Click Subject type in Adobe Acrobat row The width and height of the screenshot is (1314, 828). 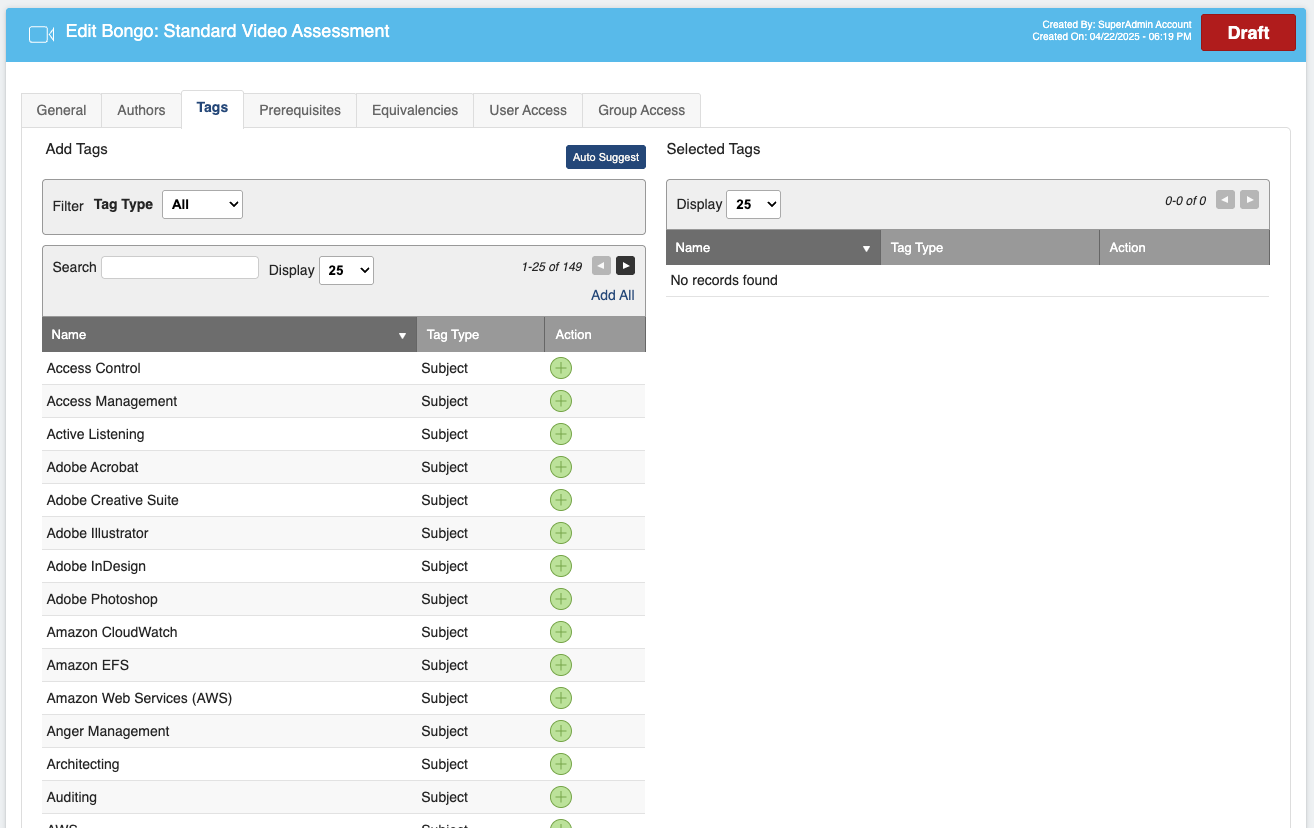click(x=445, y=467)
